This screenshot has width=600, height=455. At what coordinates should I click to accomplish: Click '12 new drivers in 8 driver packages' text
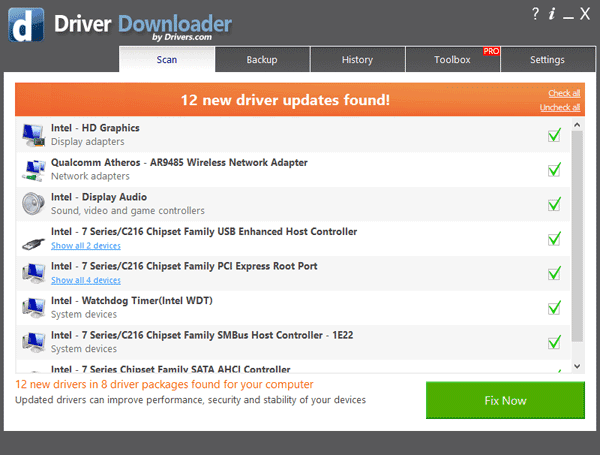coord(164,384)
